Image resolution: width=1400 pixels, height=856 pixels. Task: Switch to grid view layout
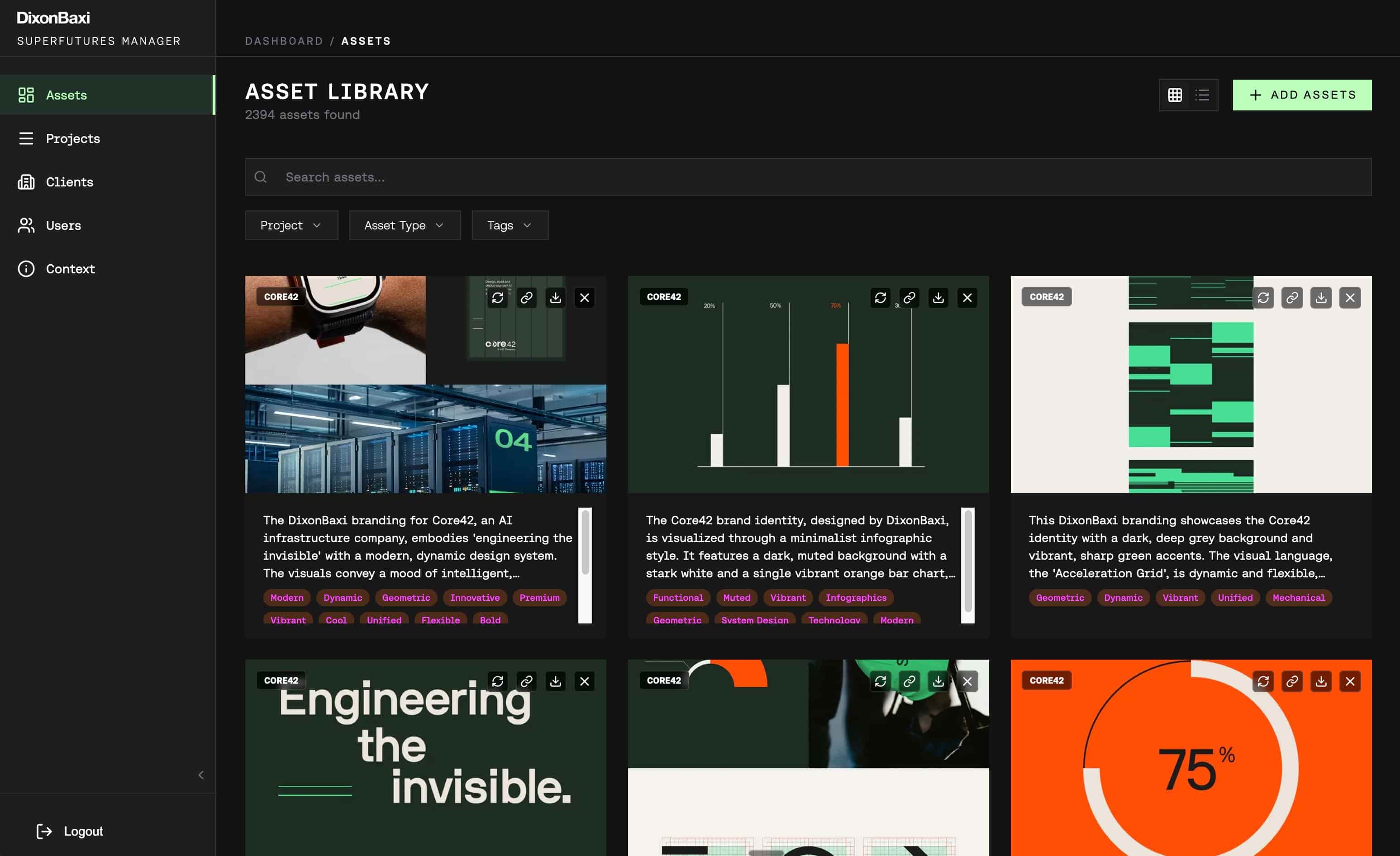[1175, 95]
